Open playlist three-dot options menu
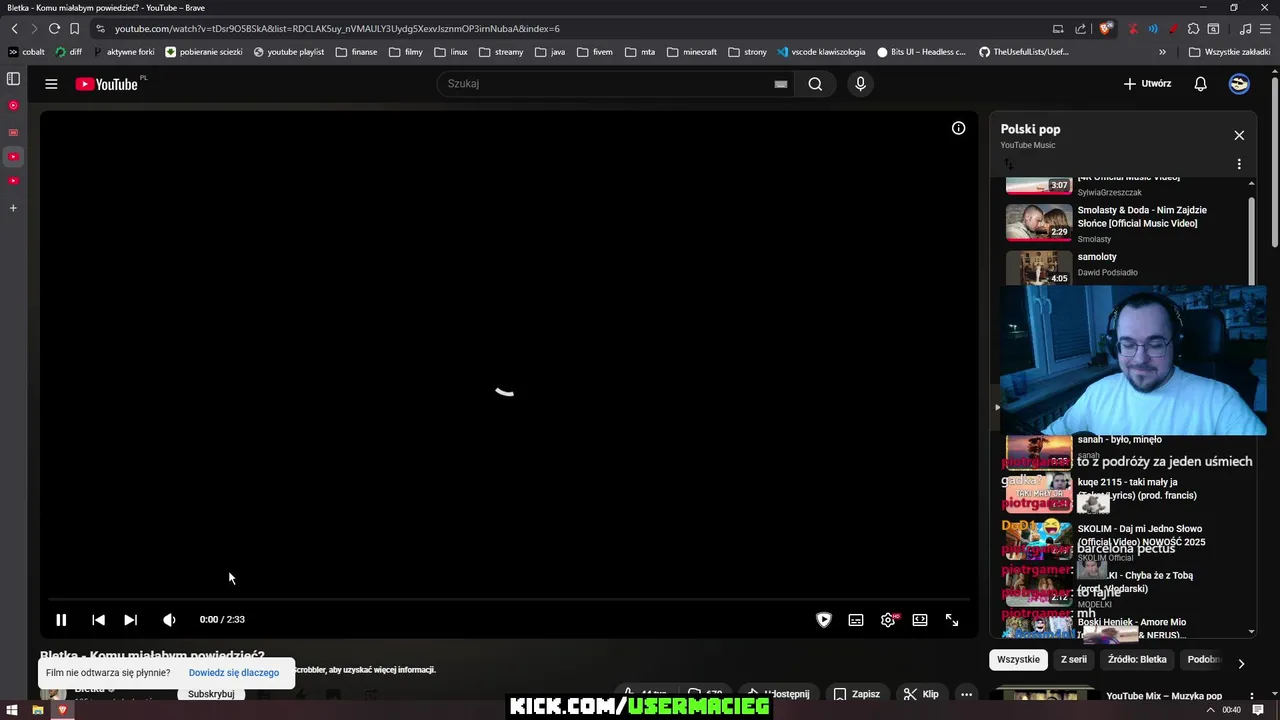The width and height of the screenshot is (1280, 720). (x=1239, y=164)
